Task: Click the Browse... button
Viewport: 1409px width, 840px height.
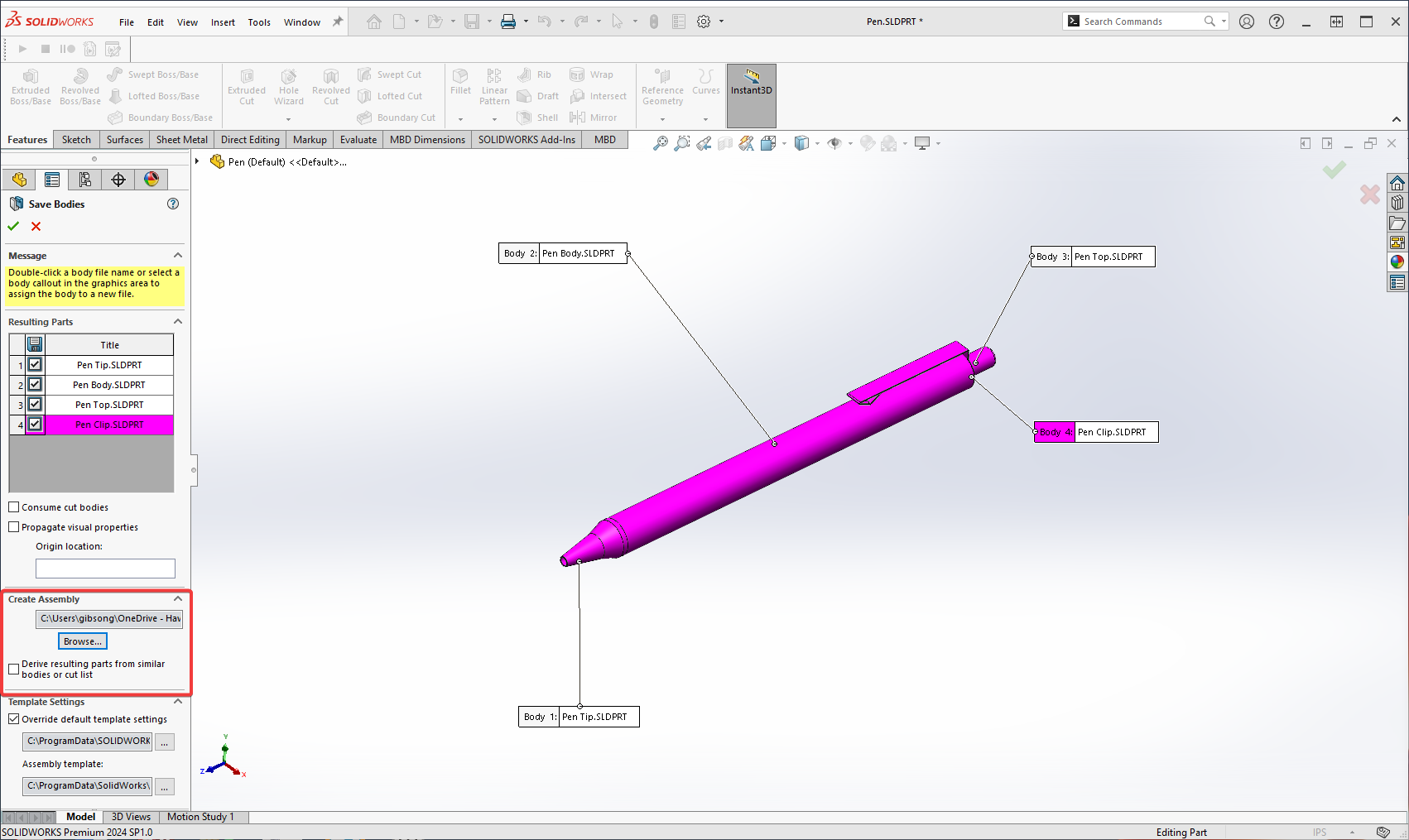Action: click(x=83, y=641)
